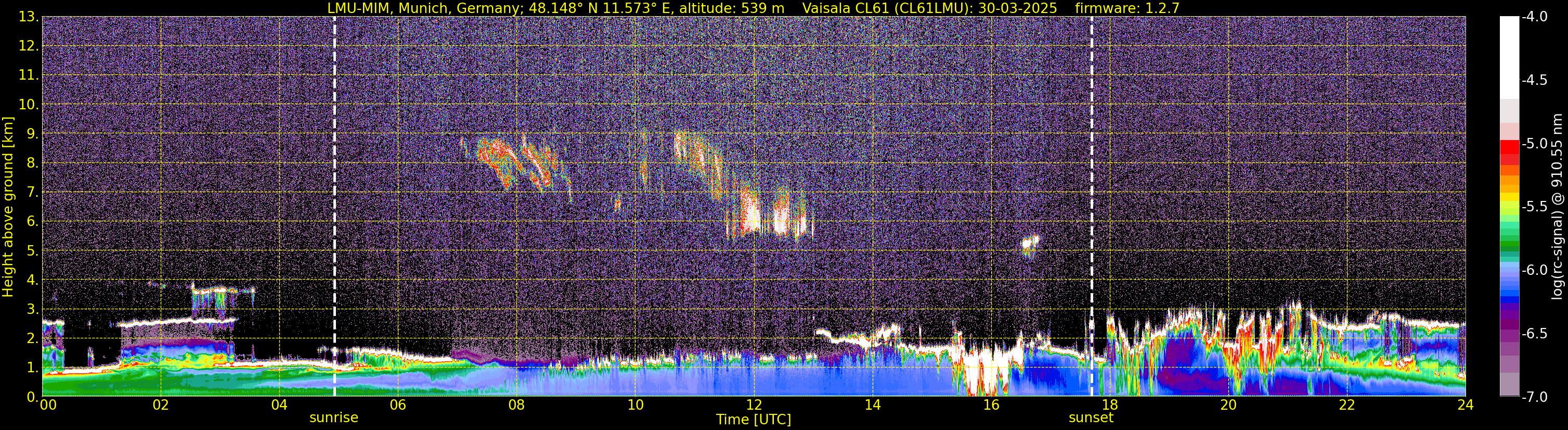Click the '4.' tick on the height axis
The image size is (1568, 430).
(x=32, y=280)
